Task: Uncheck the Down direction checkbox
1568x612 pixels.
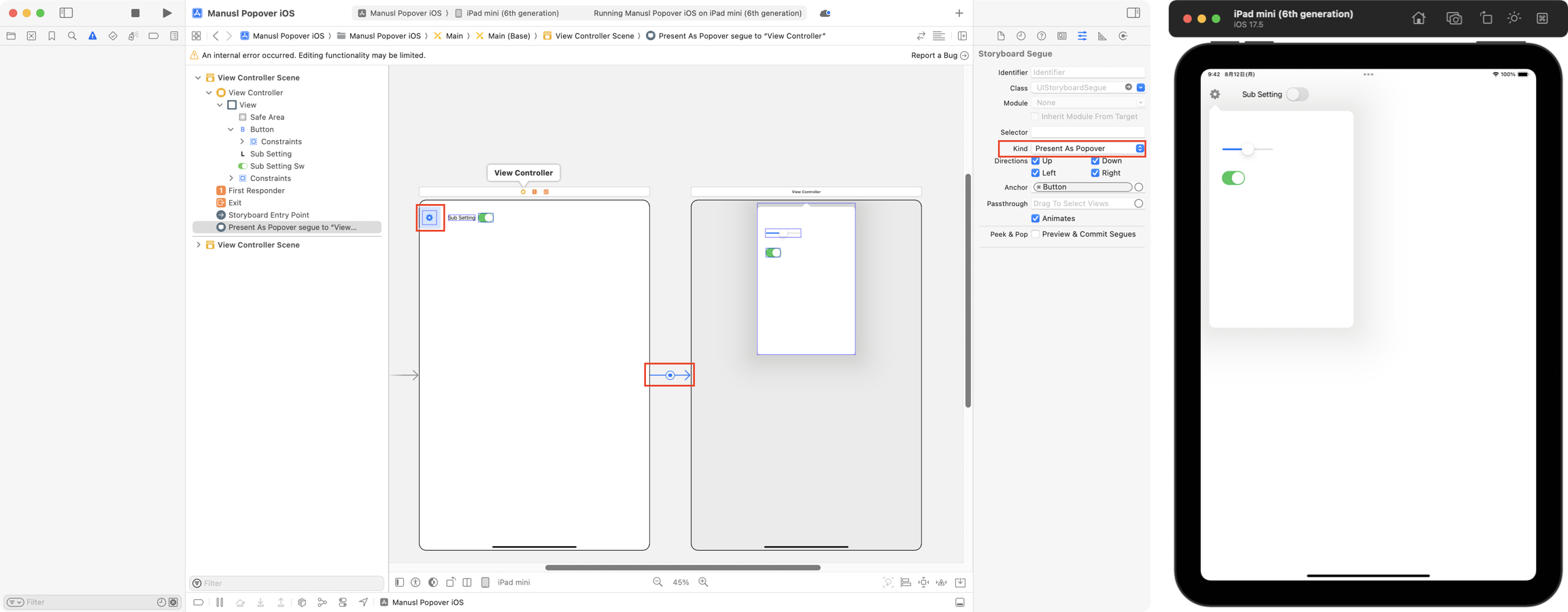Action: pos(1095,161)
